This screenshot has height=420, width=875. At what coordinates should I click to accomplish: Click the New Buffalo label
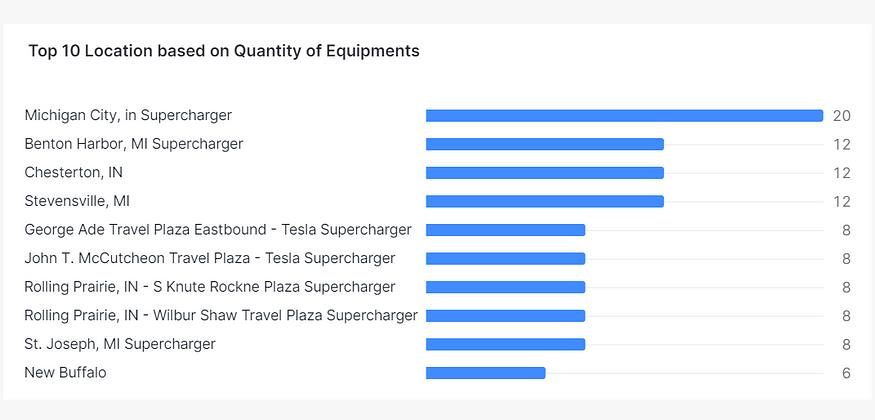(65, 373)
